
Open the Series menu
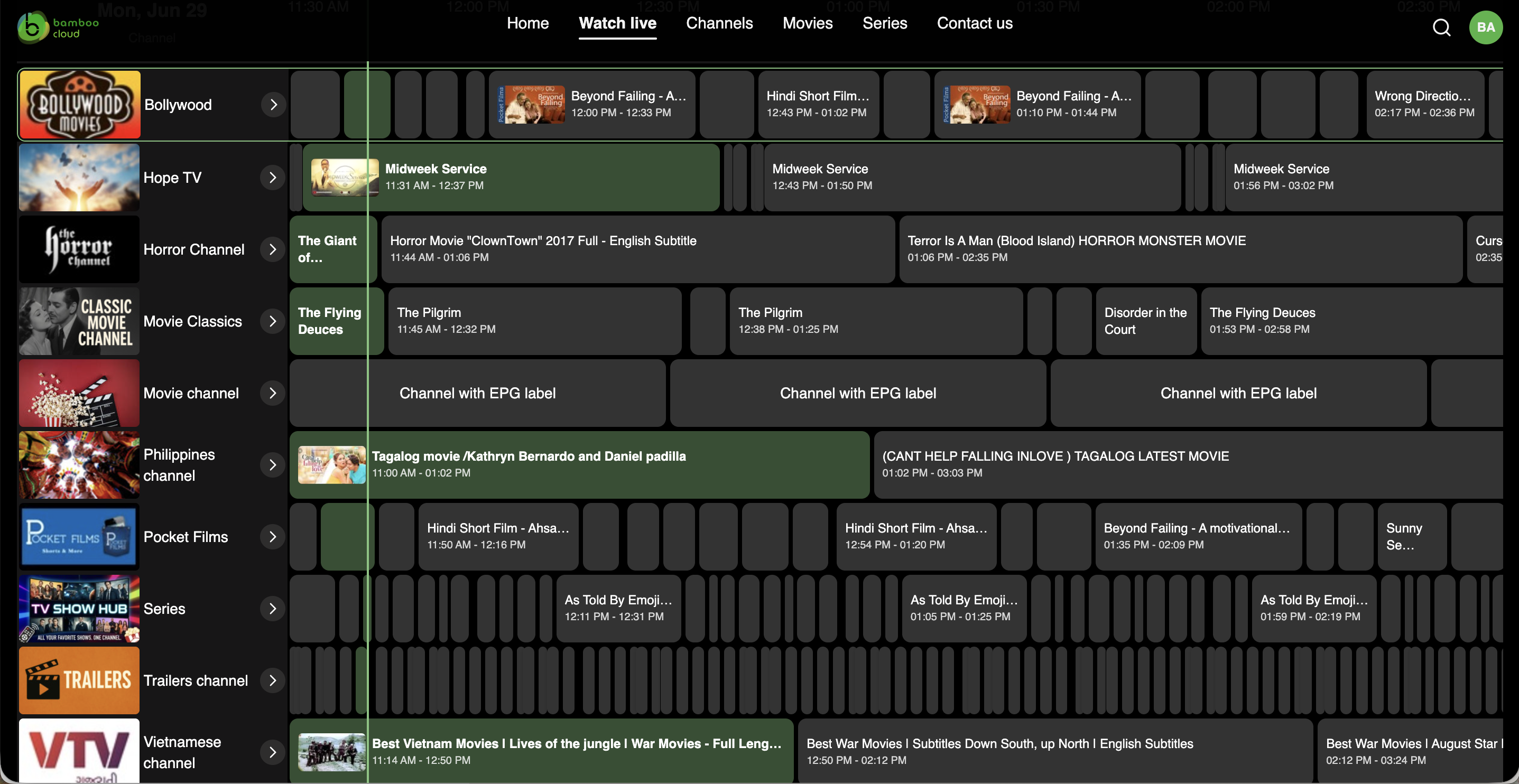[885, 24]
